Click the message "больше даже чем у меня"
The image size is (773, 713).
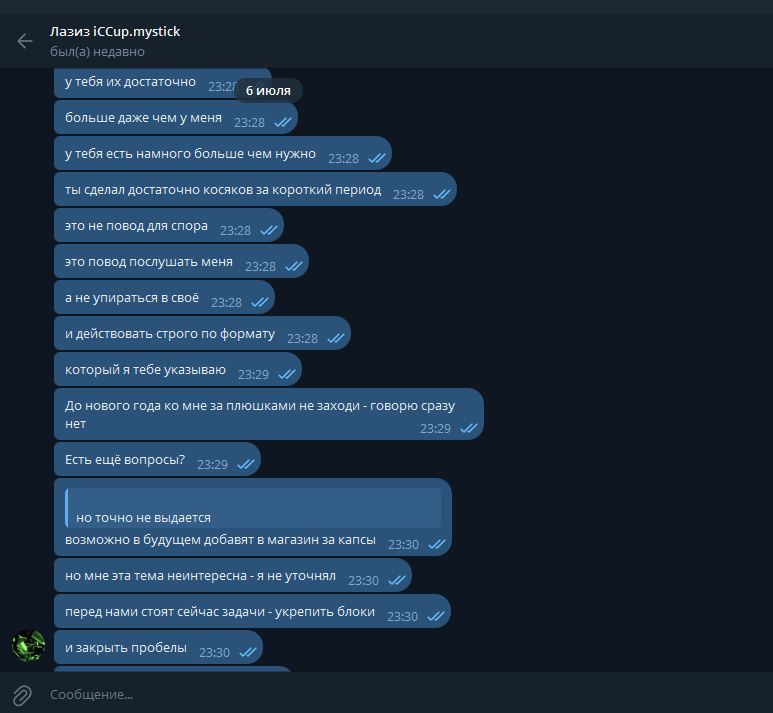coord(176,117)
